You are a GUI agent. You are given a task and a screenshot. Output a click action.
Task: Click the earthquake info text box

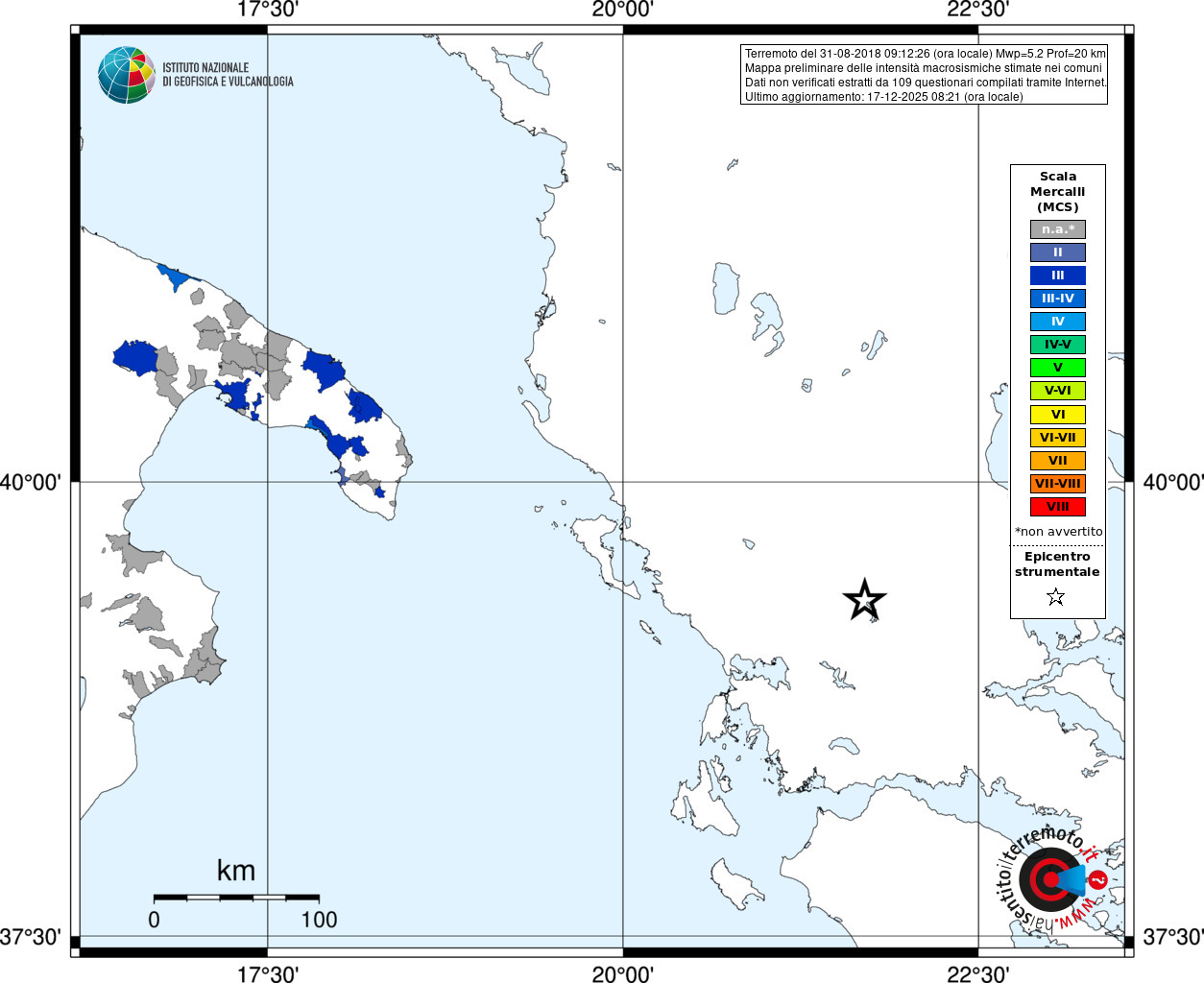(x=925, y=75)
